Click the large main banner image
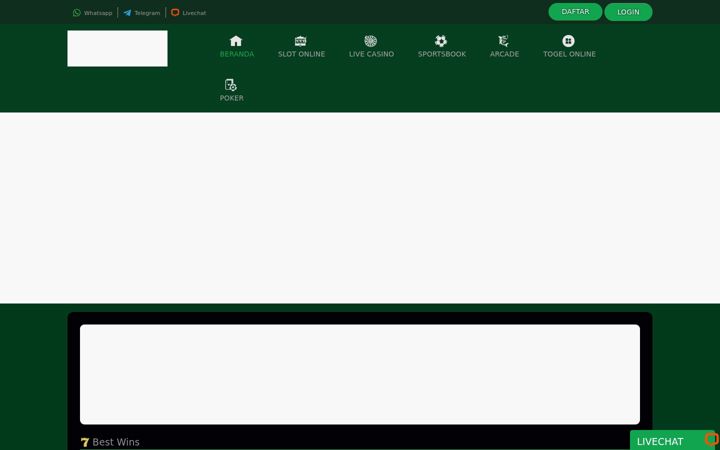This screenshot has width=720, height=450. click(x=360, y=208)
